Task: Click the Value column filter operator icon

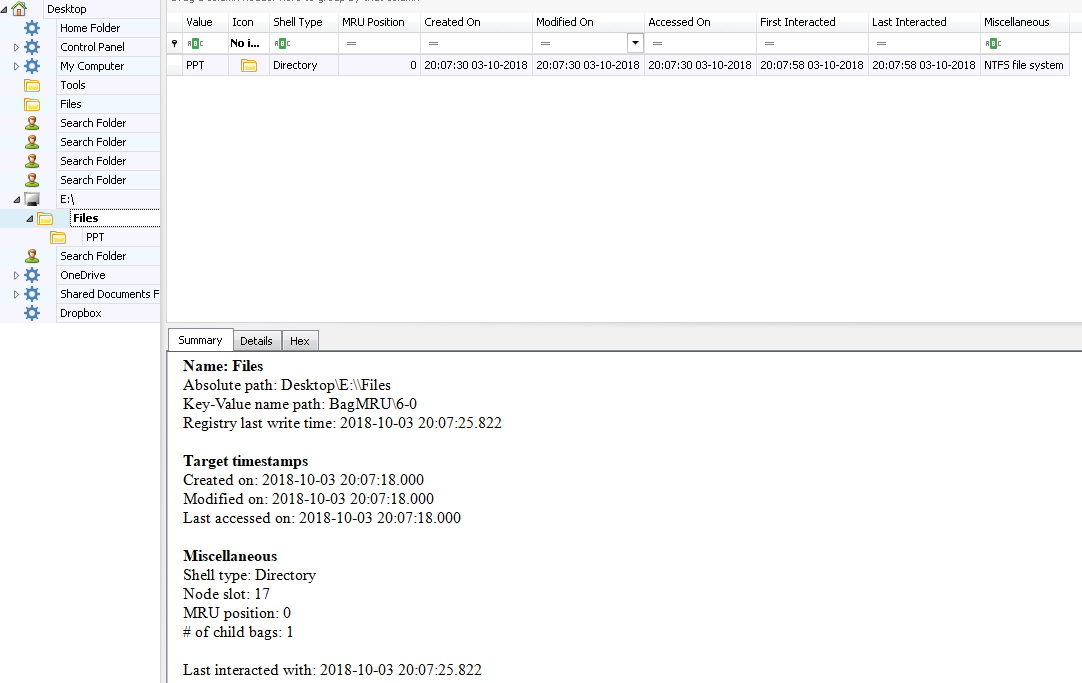Action: (195, 43)
